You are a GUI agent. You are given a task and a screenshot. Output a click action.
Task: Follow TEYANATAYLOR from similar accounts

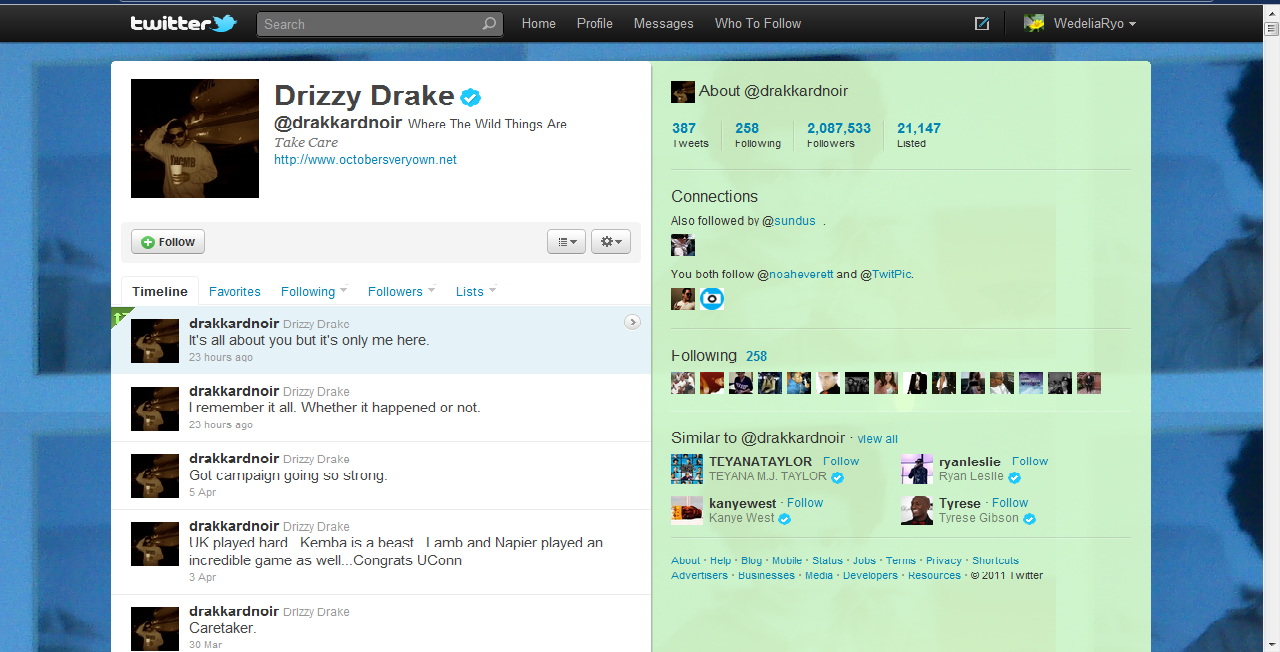[x=840, y=461]
